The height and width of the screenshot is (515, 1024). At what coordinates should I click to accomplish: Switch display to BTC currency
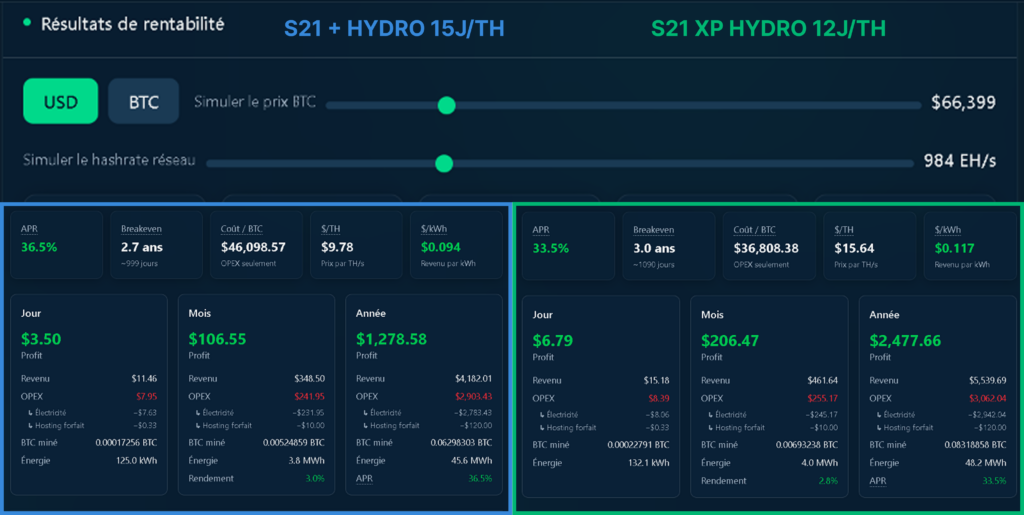click(144, 101)
